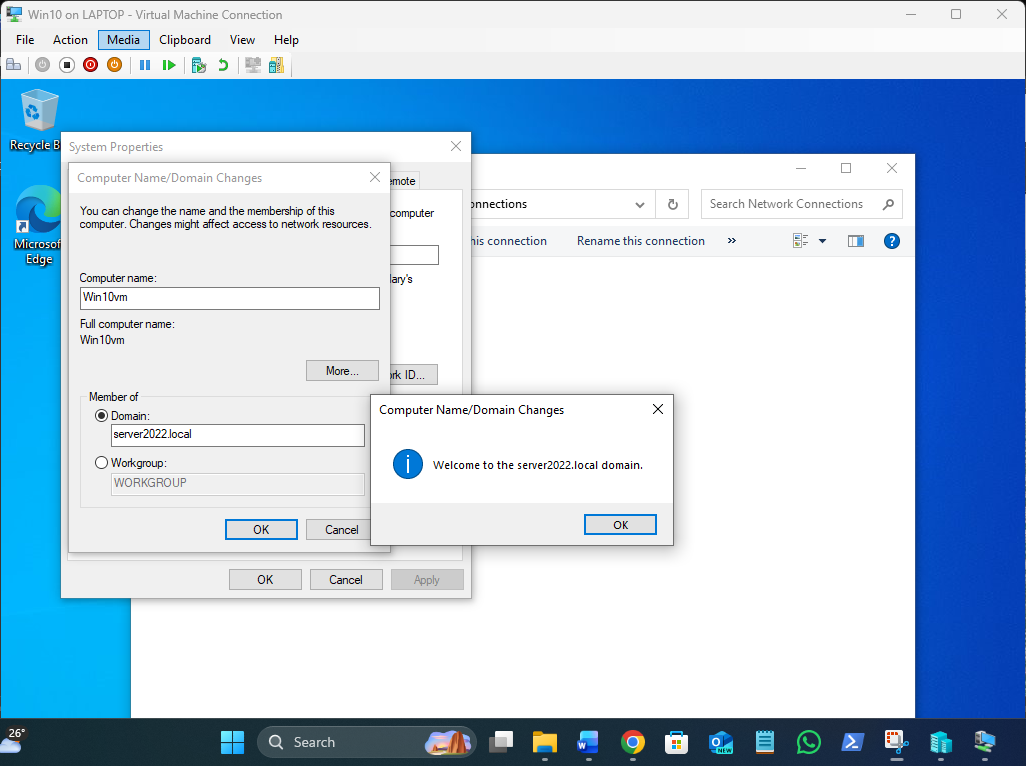This screenshot has width=1026, height=766.
Task: Open the Clipboard menu
Action: coord(185,40)
